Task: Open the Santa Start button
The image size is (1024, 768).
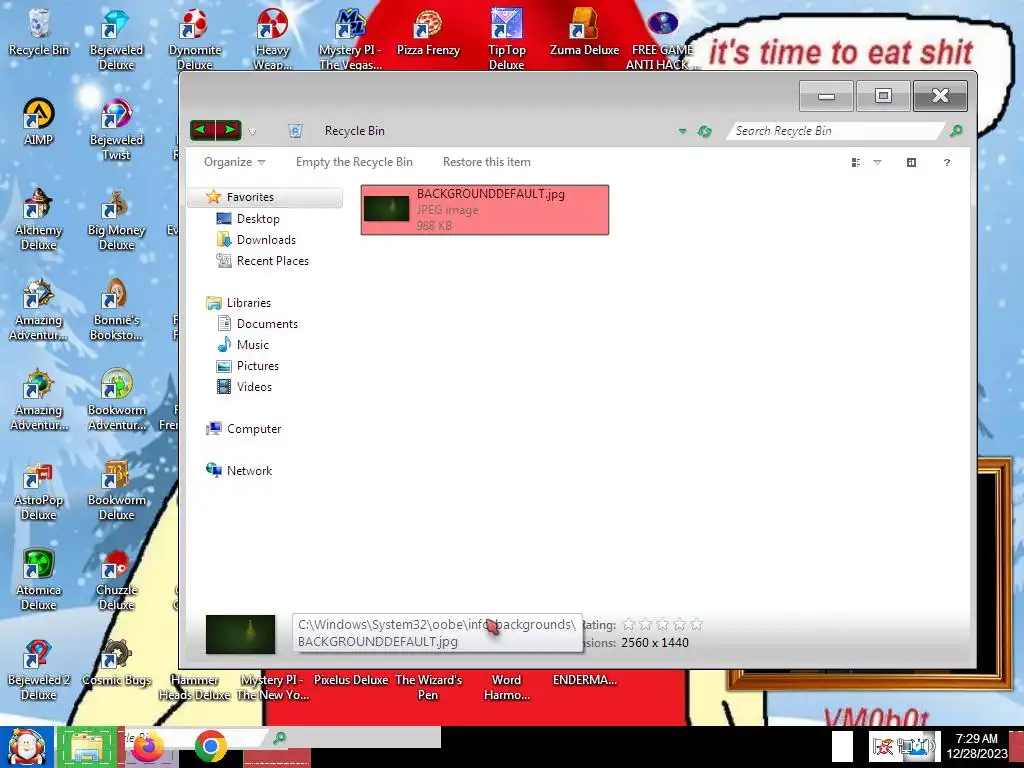Action: (x=26, y=747)
